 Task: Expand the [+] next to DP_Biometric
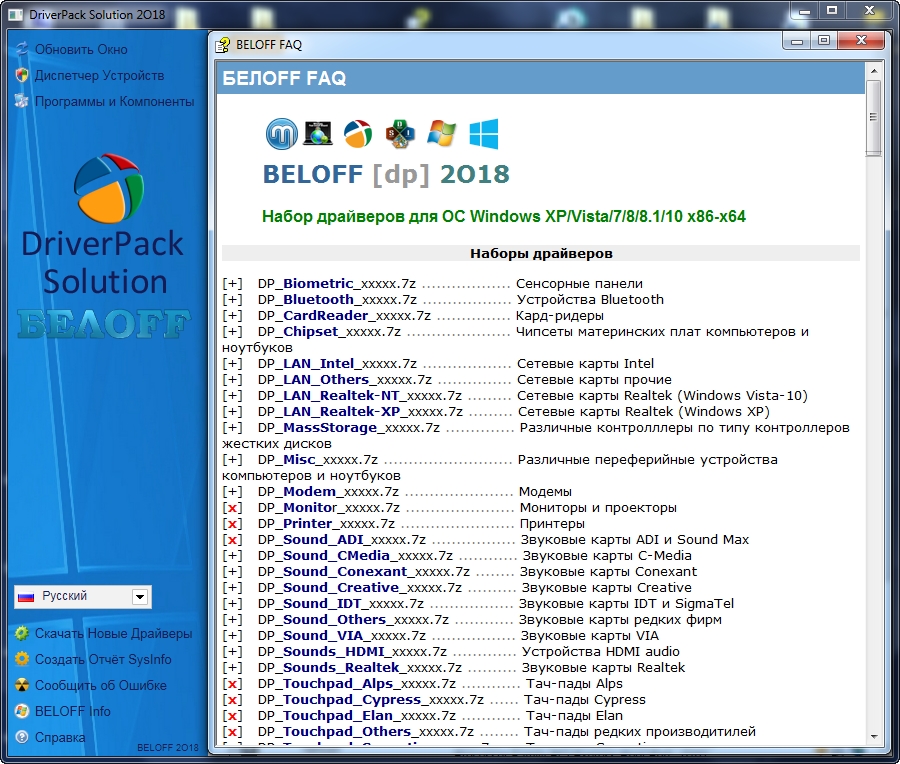(x=232, y=284)
